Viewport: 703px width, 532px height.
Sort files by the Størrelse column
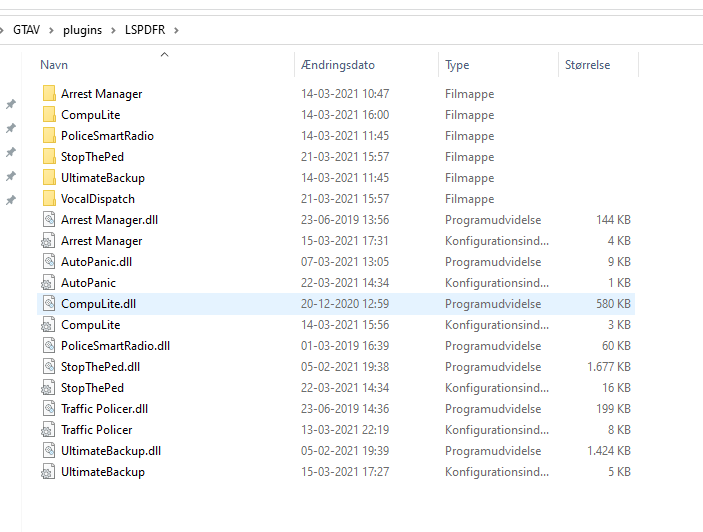click(x=587, y=65)
